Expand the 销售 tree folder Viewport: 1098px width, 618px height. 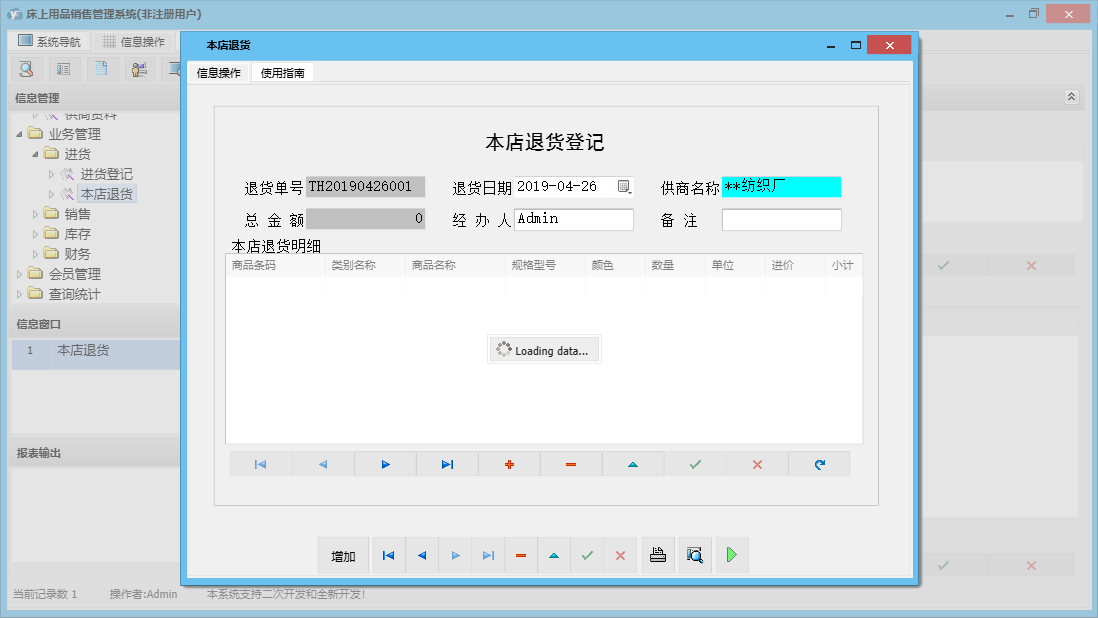tap(37, 214)
